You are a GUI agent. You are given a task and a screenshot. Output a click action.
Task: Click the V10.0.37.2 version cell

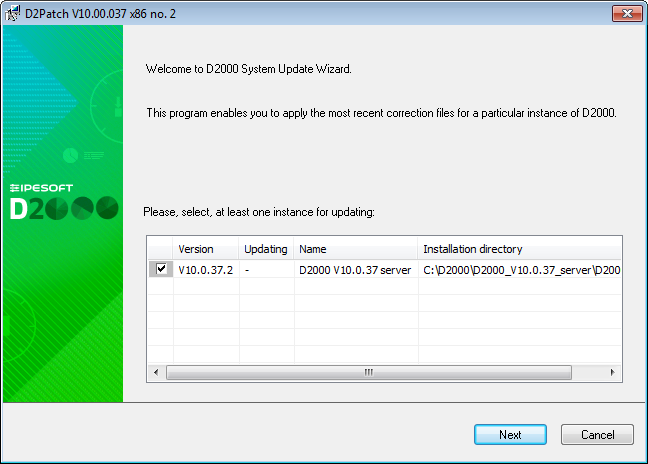206,270
